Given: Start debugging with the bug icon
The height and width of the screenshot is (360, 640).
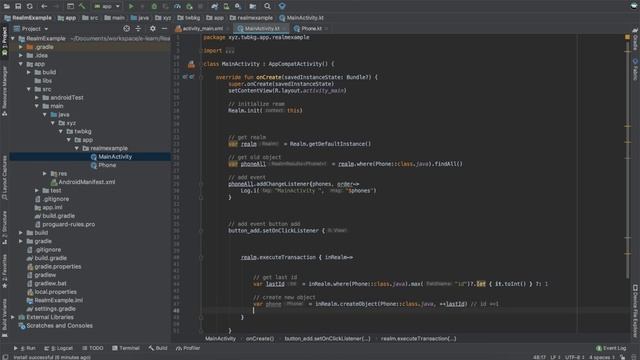Looking at the screenshot, I should coord(154,6).
